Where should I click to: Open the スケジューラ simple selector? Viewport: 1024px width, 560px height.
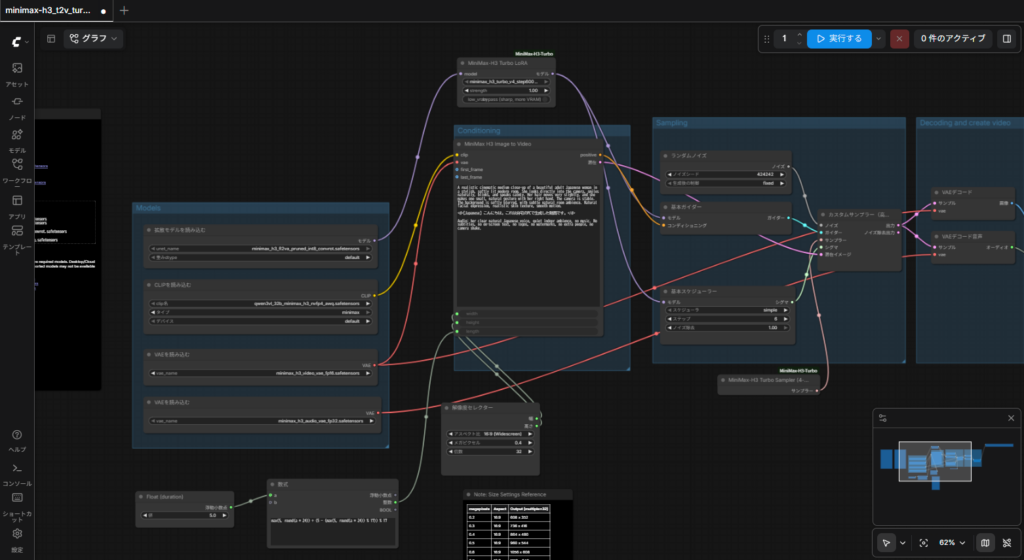click(727, 310)
